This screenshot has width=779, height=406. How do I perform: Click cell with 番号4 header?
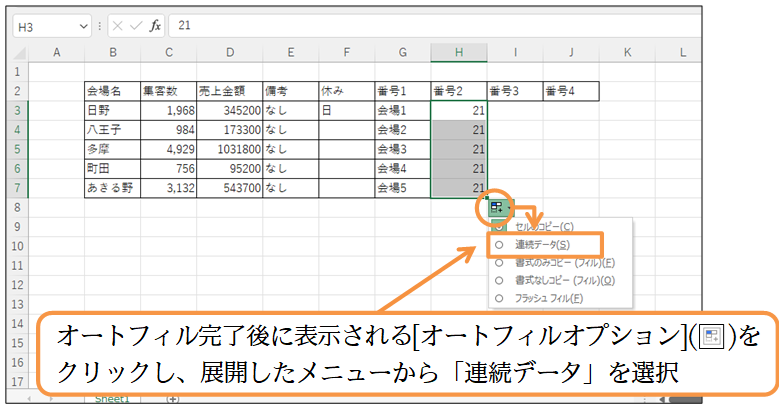click(571, 91)
